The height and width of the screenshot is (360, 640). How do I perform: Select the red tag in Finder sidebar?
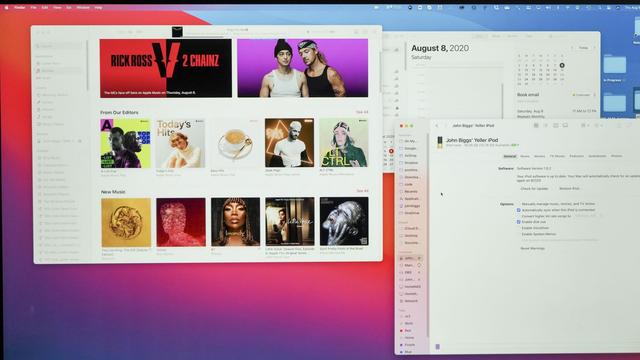pyautogui.click(x=407, y=331)
